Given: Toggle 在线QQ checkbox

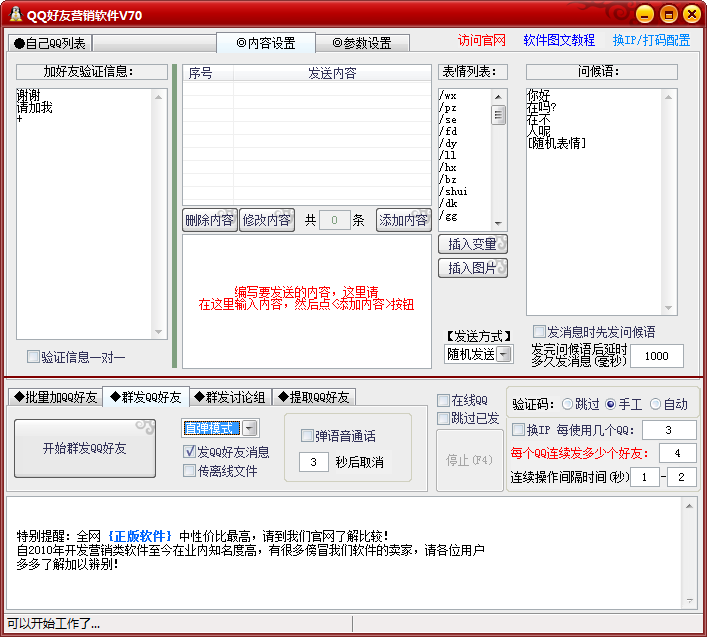Looking at the screenshot, I should pyautogui.click(x=444, y=400).
